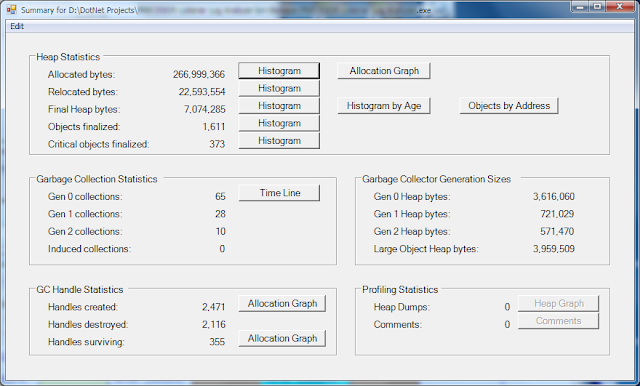The width and height of the screenshot is (640, 386).
Task: Click the Histogram by Age button
Action: tap(384, 106)
